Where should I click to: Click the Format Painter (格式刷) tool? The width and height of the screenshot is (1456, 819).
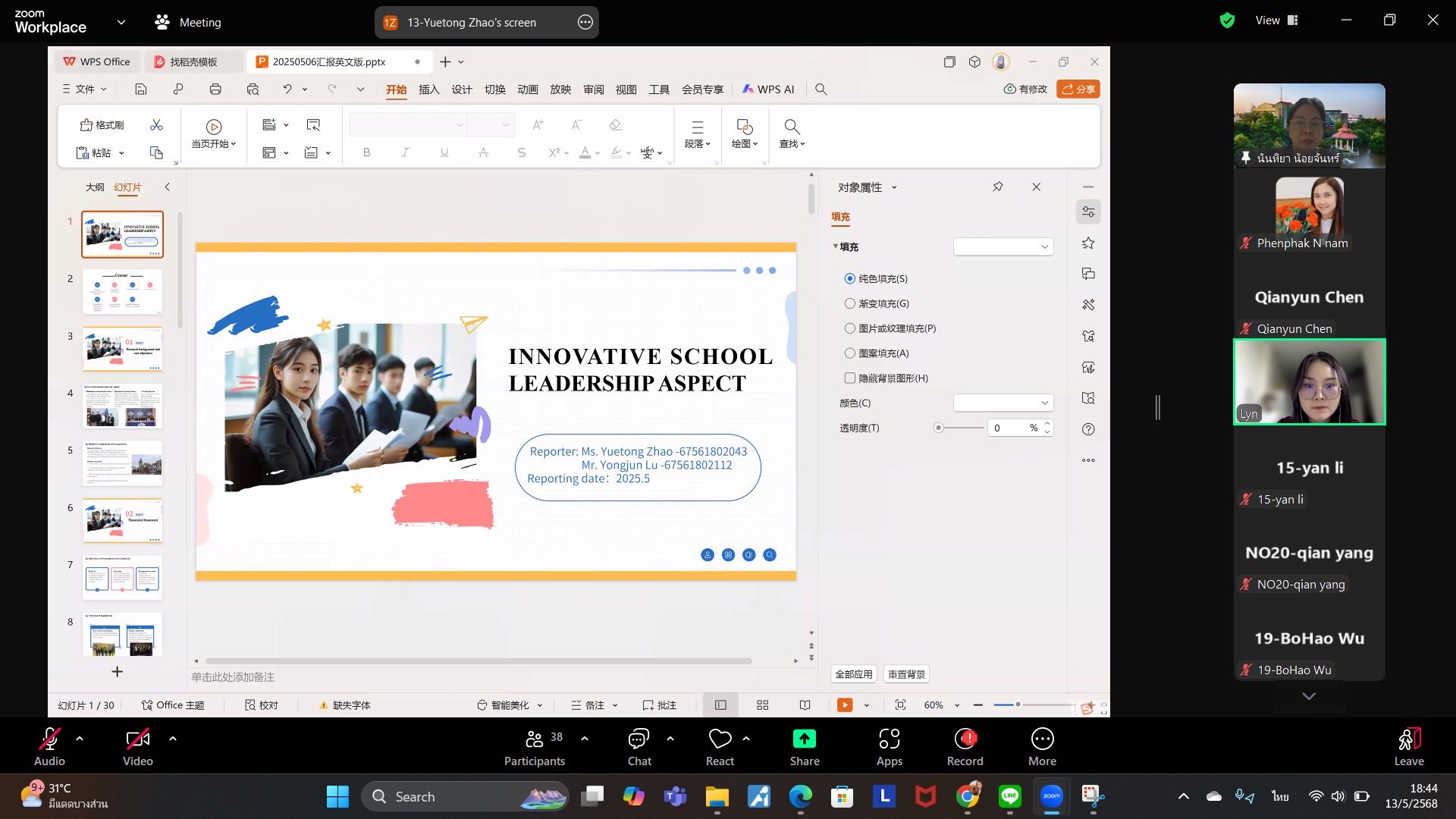[x=102, y=125]
